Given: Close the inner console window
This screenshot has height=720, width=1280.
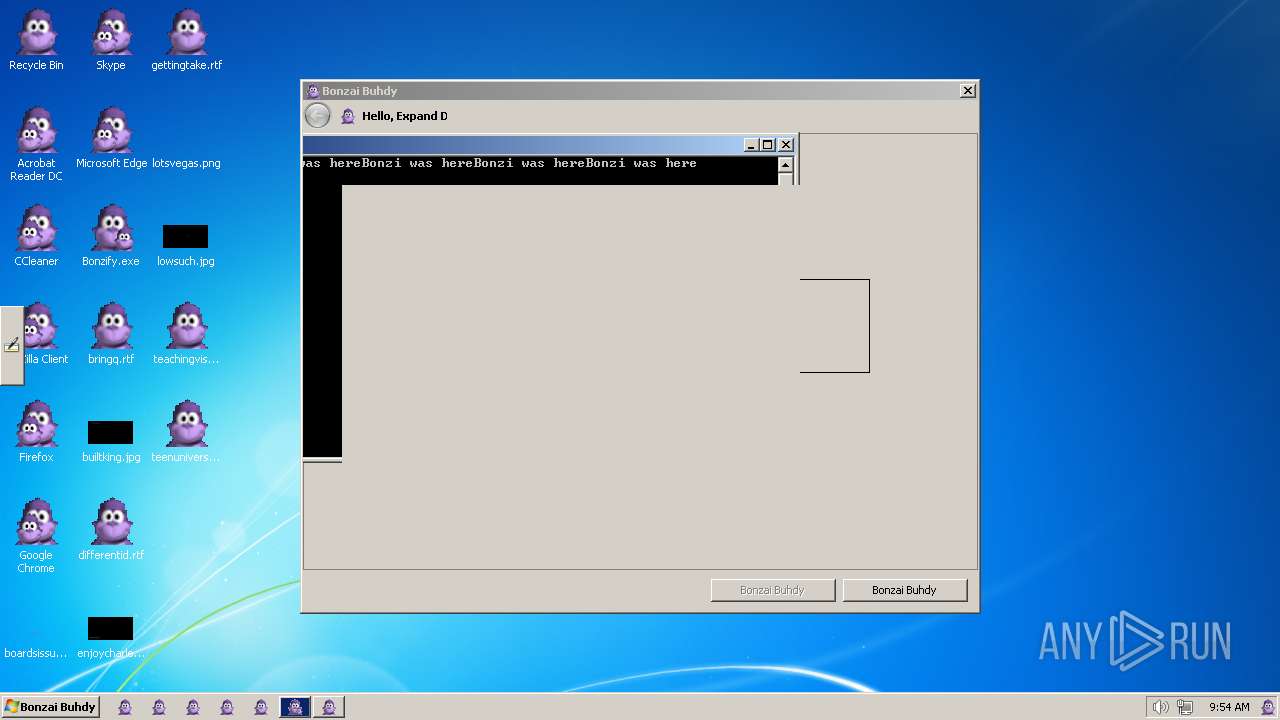Looking at the screenshot, I should tap(786, 145).
